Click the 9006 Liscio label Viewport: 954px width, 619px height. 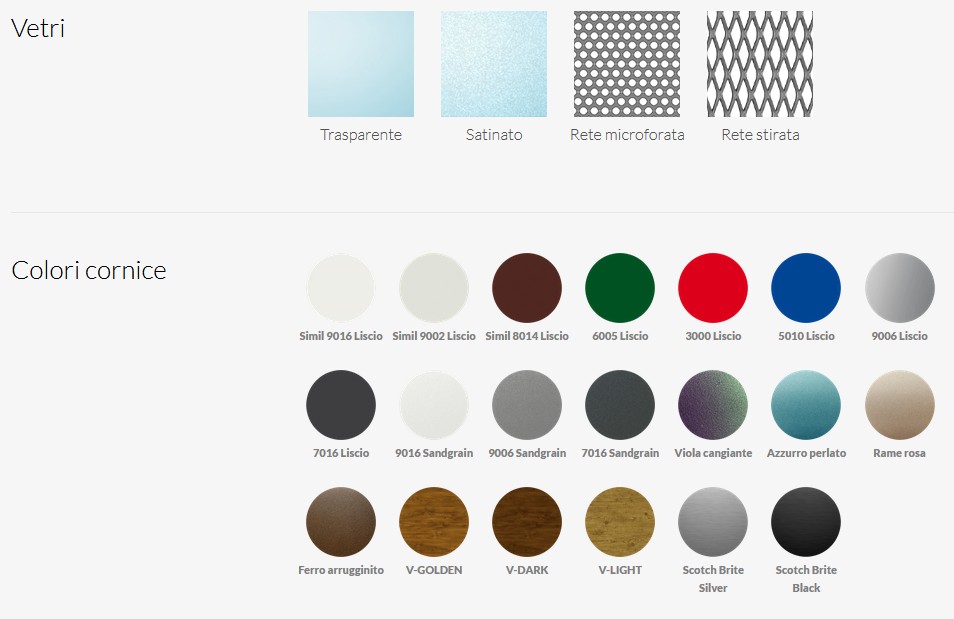tap(899, 336)
